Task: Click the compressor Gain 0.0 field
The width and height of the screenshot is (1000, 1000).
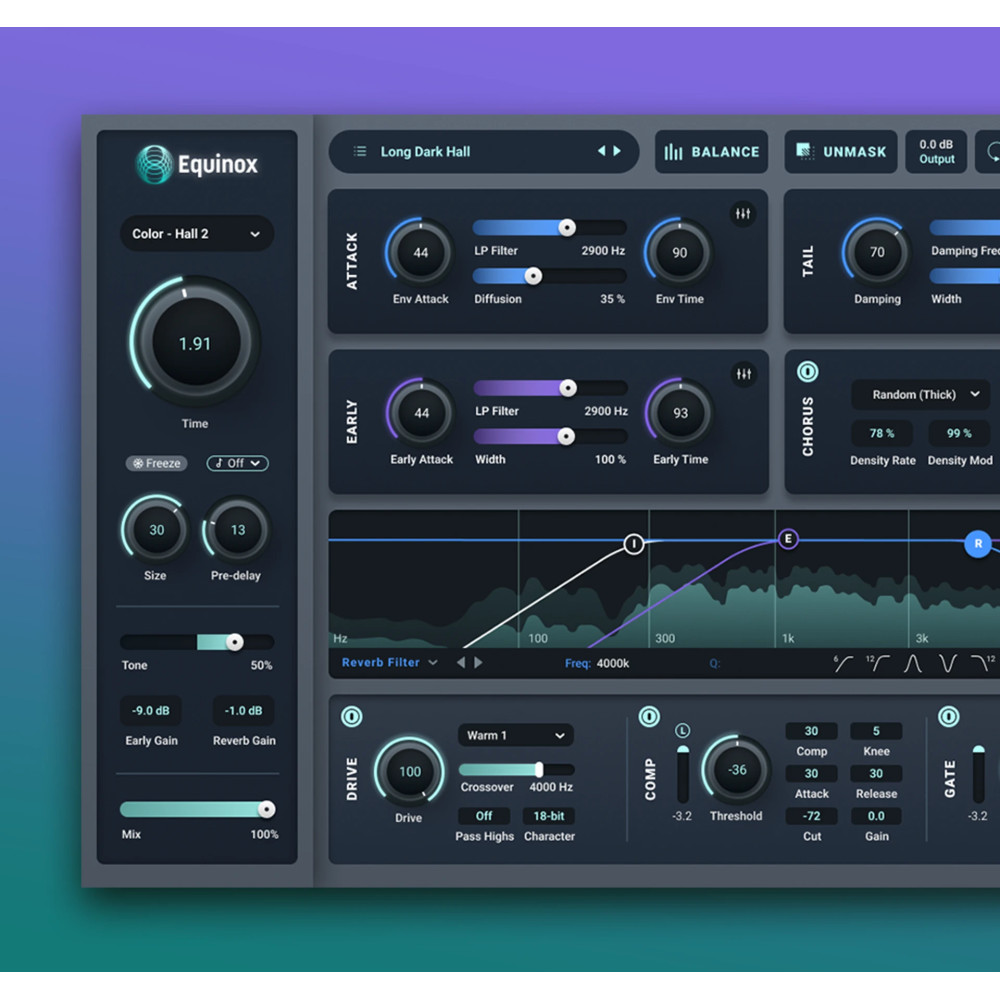Action: tap(876, 816)
